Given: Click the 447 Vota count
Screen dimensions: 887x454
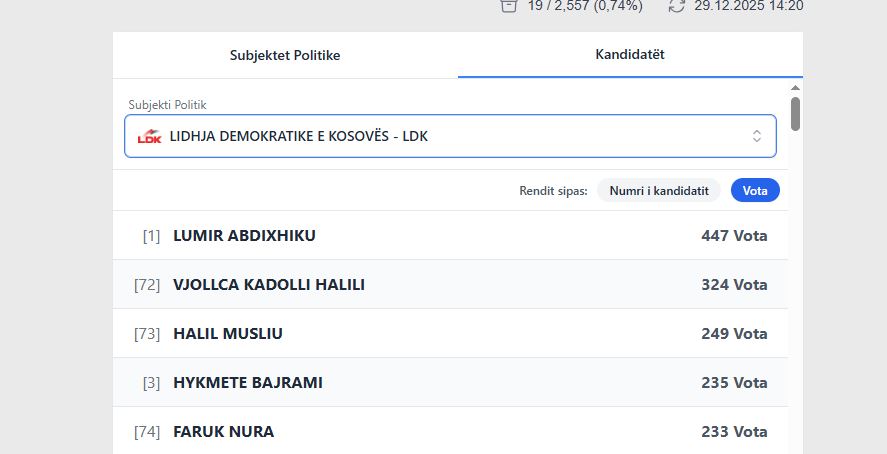Looking at the screenshot, I should click(x=734, y=236).
